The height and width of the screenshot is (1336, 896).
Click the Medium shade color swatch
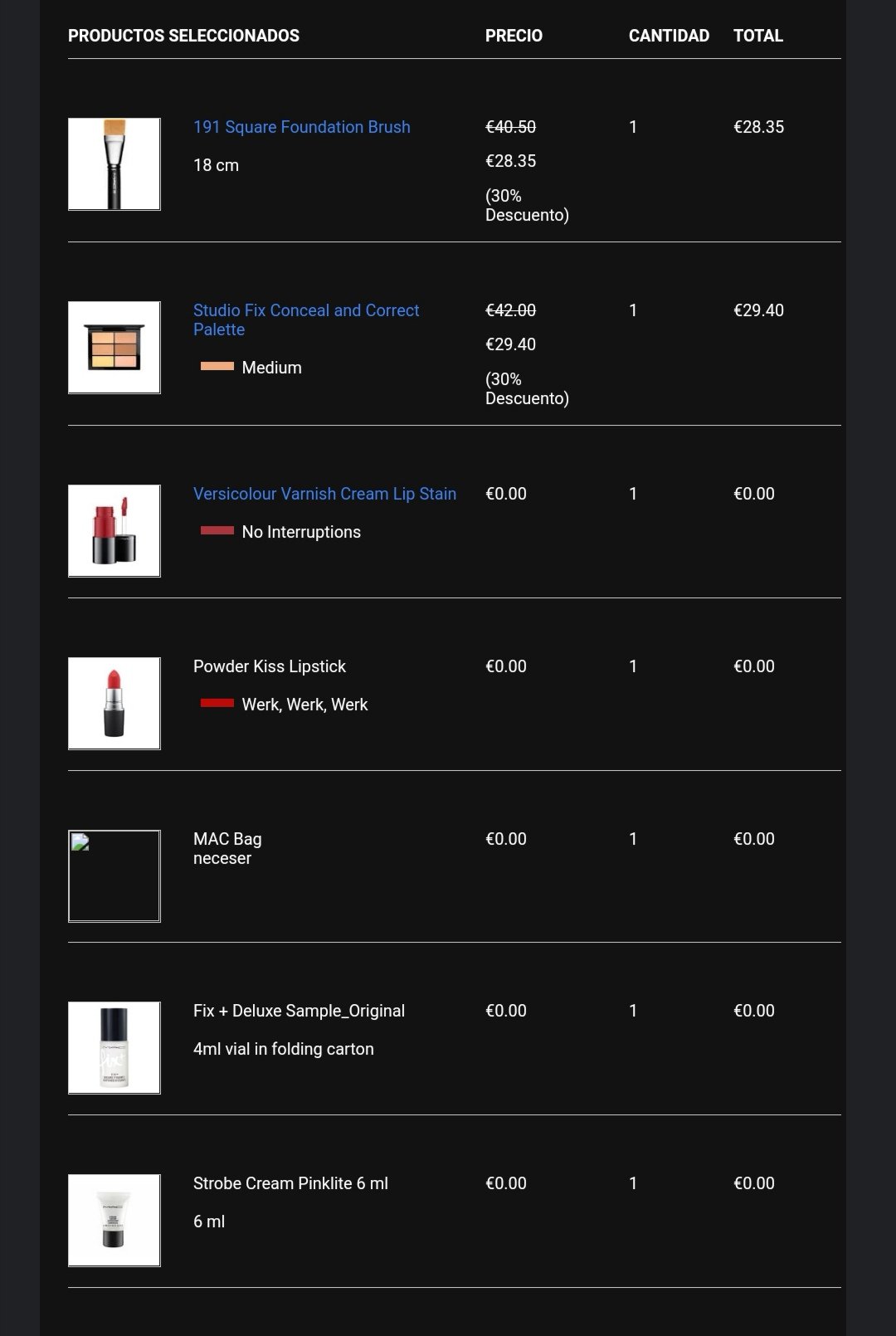[217, 366]
